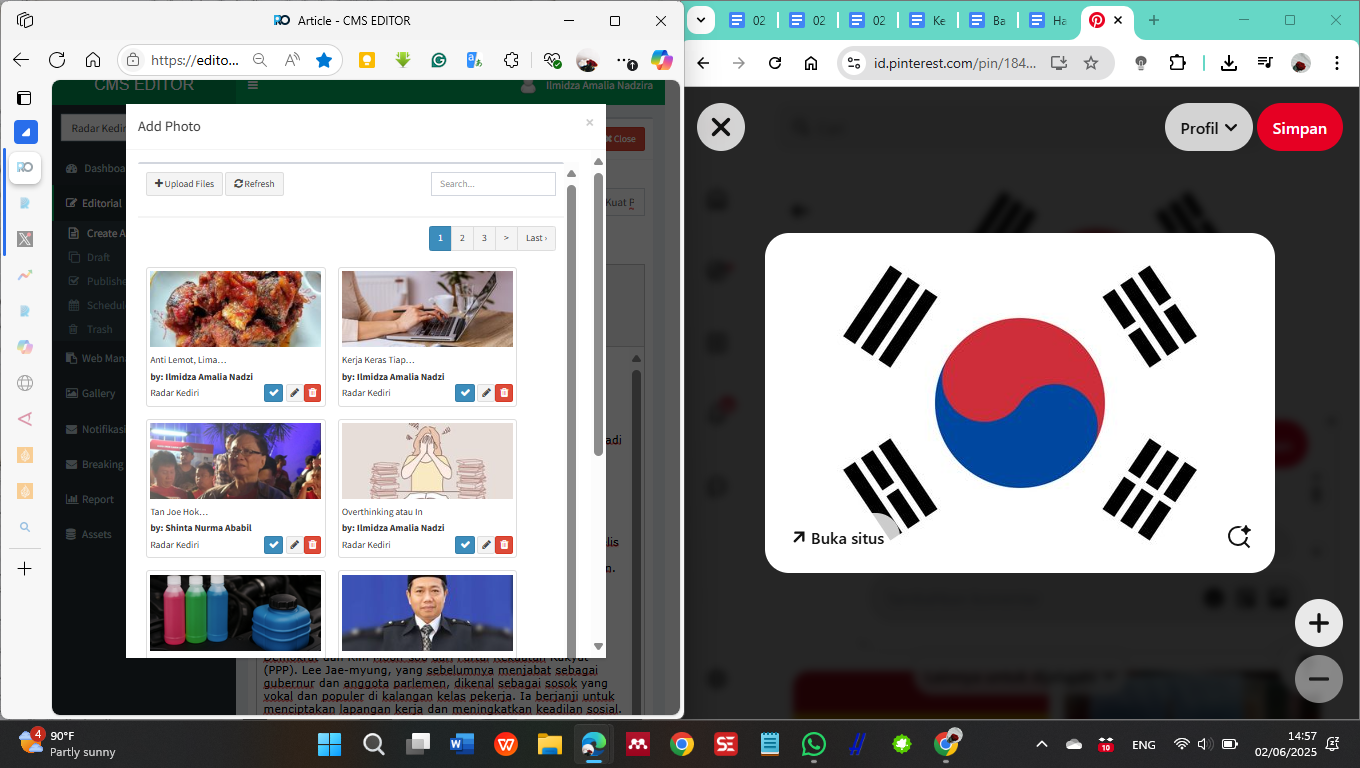Delete the Tan Joe Hok photo
1360x768 pixels.
point(312,545)
